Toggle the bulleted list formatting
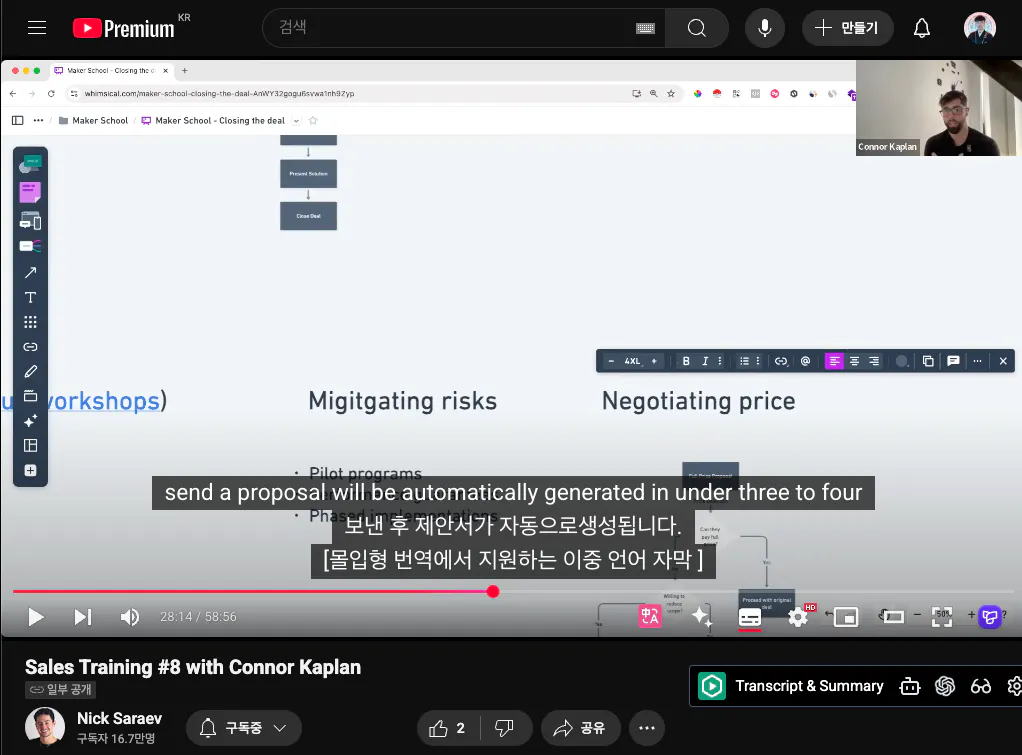 click(x=743, y=361)
